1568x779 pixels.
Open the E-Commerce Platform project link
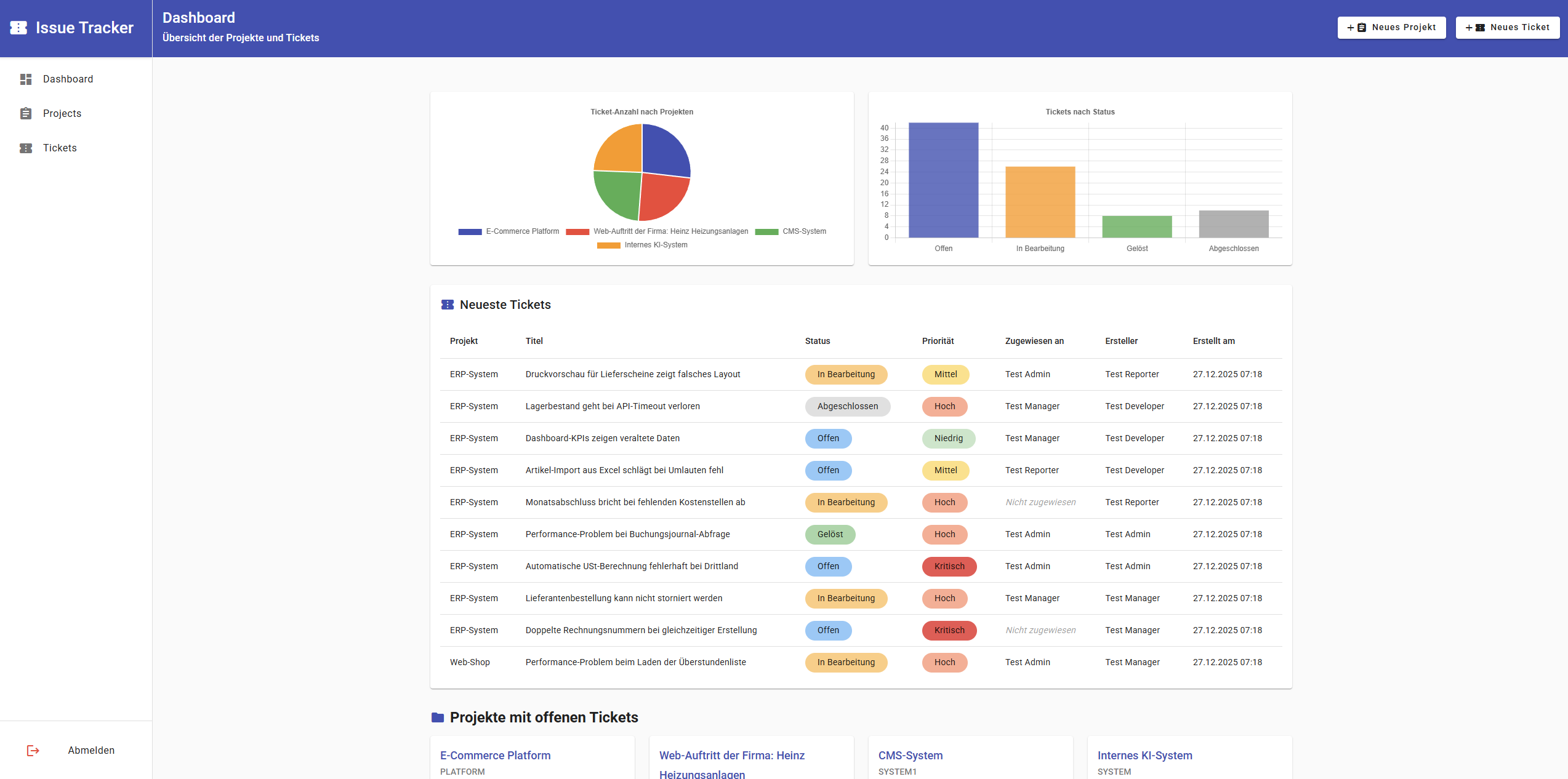click(x=496, y=756)
